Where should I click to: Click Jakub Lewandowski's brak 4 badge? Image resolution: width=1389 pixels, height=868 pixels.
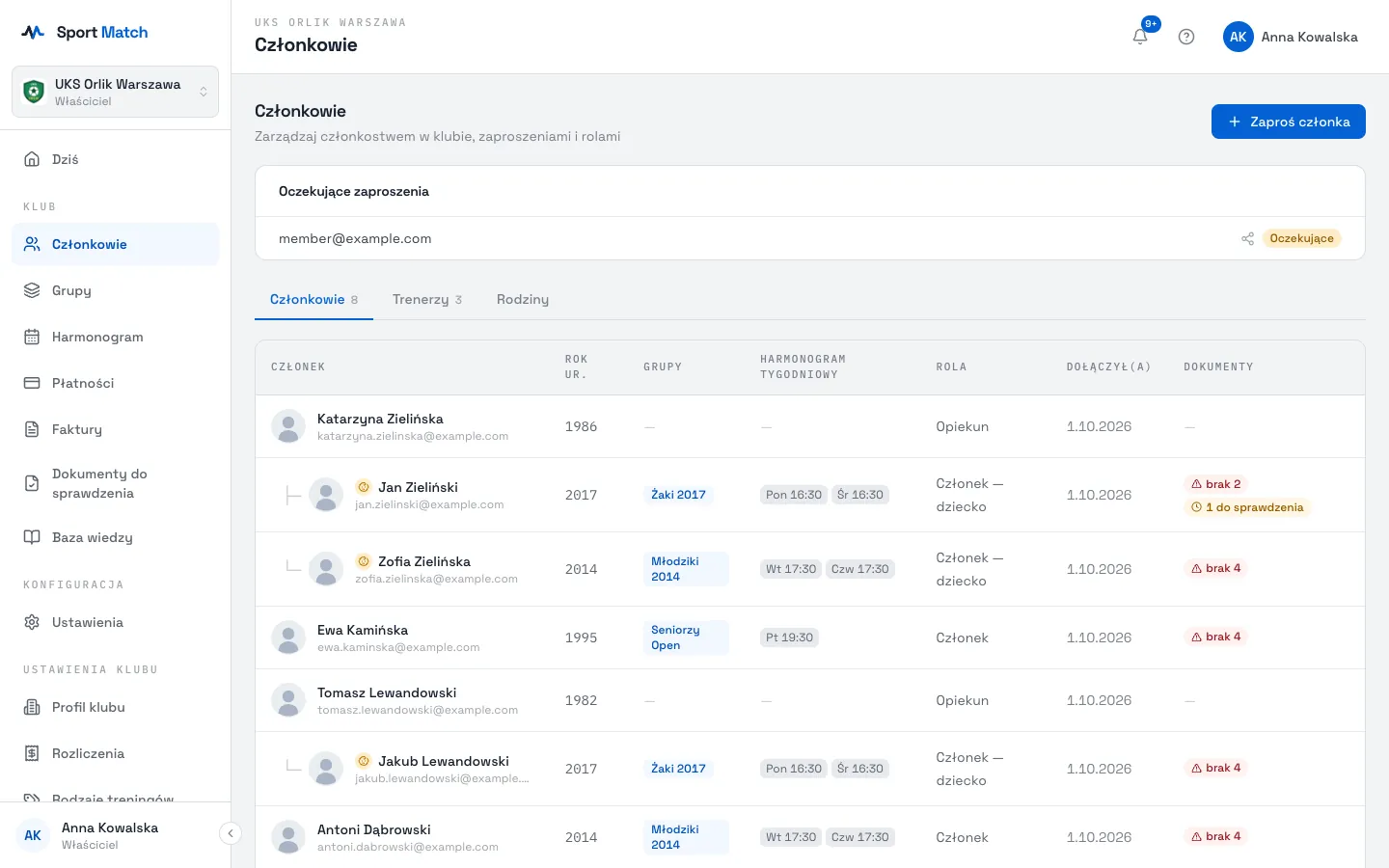1215,768
